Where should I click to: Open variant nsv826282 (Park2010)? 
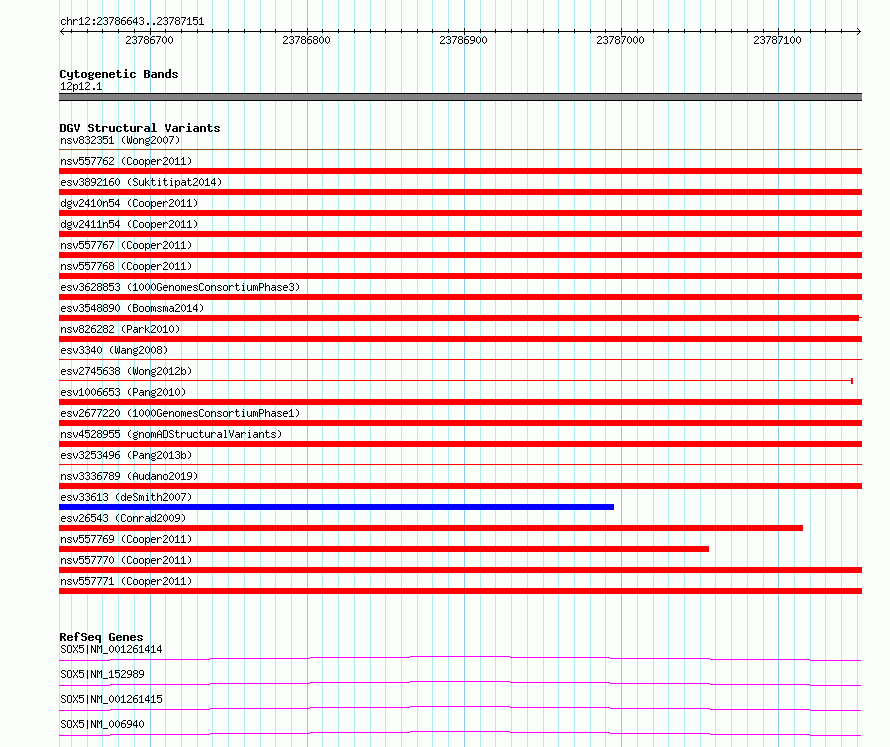(x=120, y=329)
